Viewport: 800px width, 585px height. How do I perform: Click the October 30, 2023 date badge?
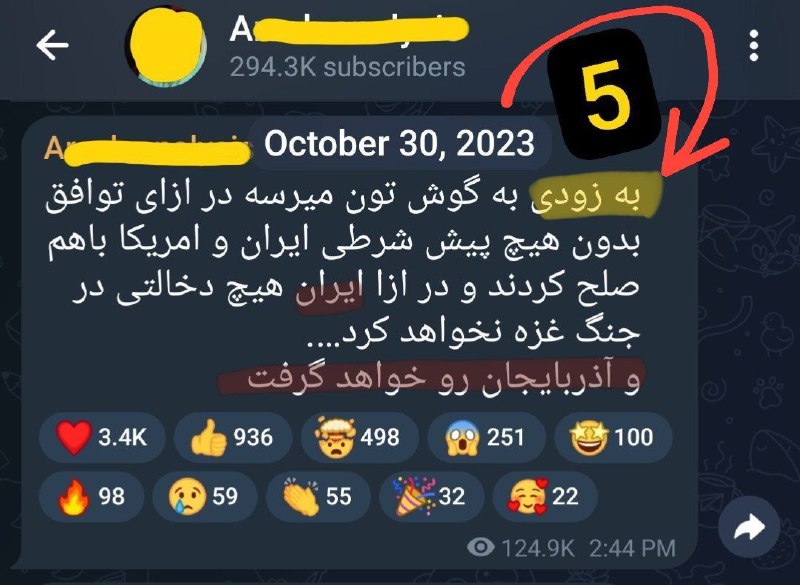(x=399, y=143)
